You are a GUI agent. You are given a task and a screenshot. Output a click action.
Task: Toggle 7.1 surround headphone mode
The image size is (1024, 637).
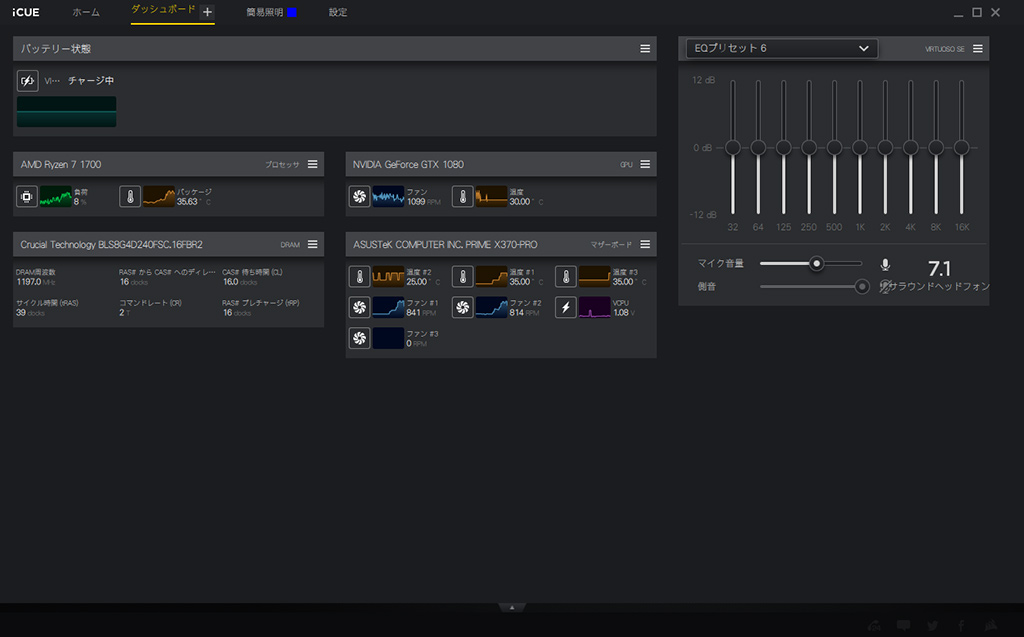click(939, 269)
